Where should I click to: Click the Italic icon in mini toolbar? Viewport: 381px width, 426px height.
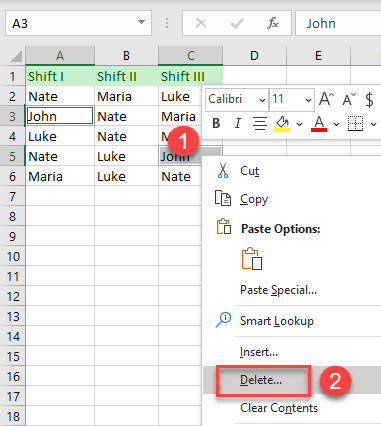[238, 124]
